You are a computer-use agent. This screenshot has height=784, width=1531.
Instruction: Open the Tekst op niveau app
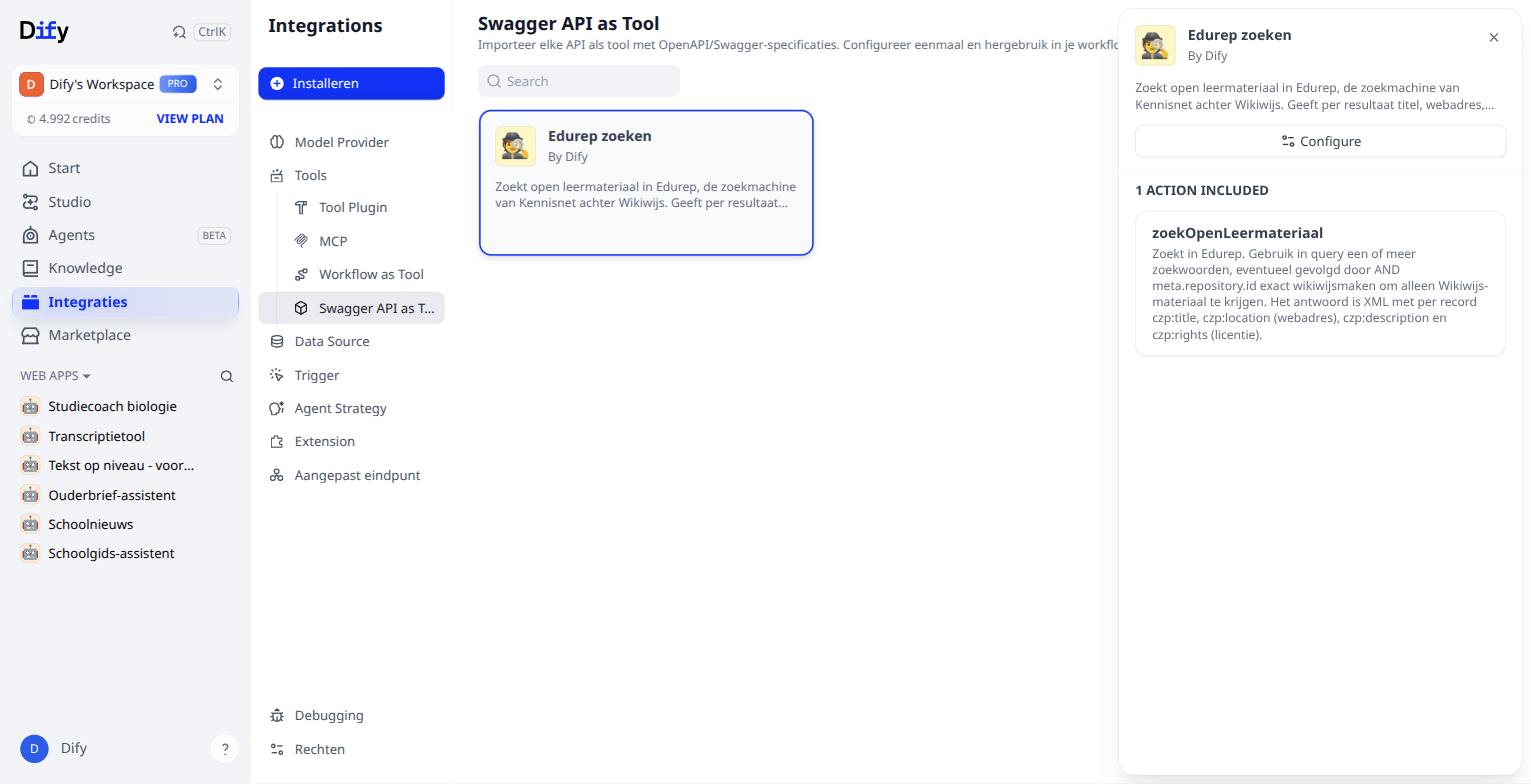125,465
